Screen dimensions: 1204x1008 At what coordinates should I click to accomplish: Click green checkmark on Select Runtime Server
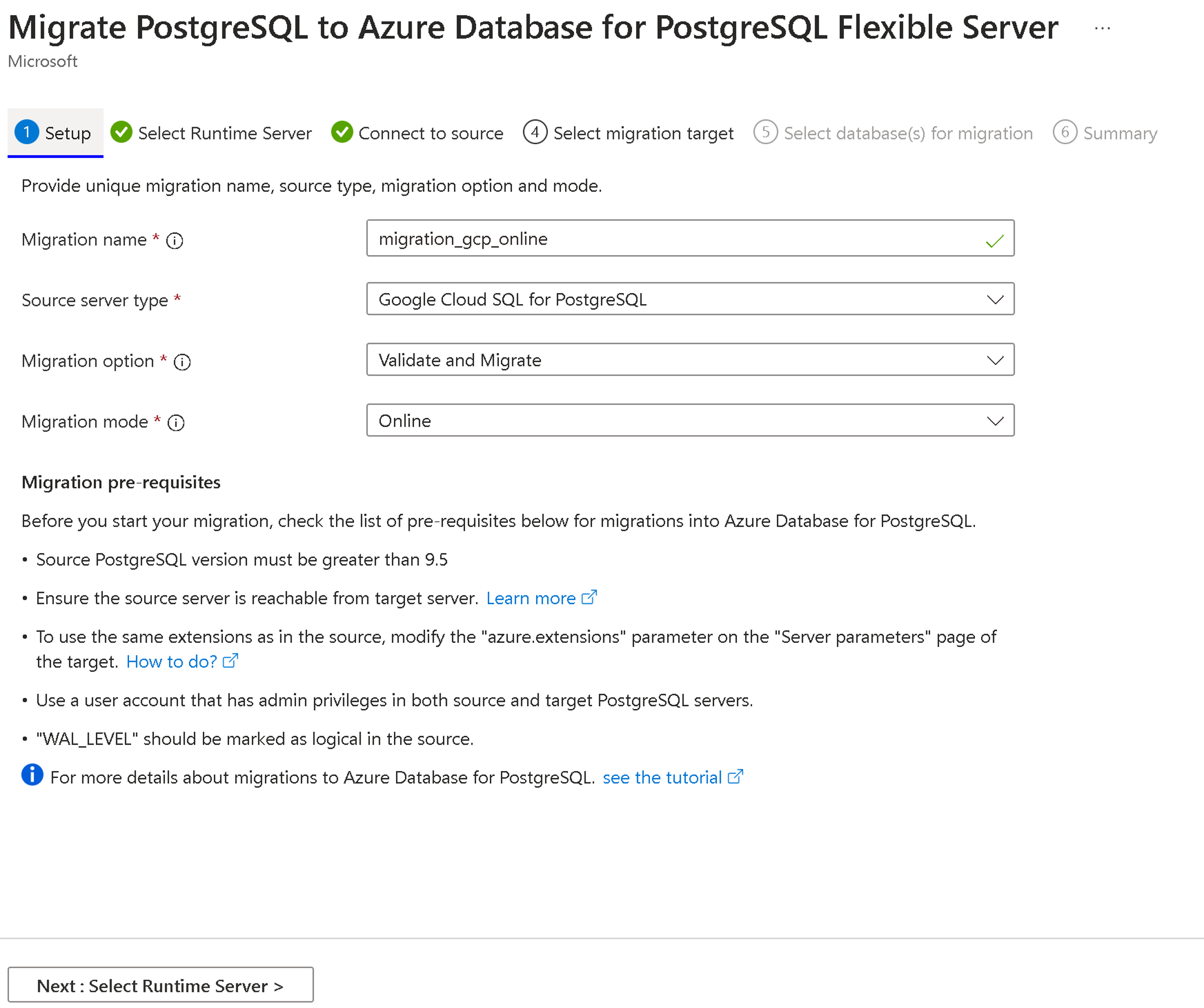tap(121, 133)
